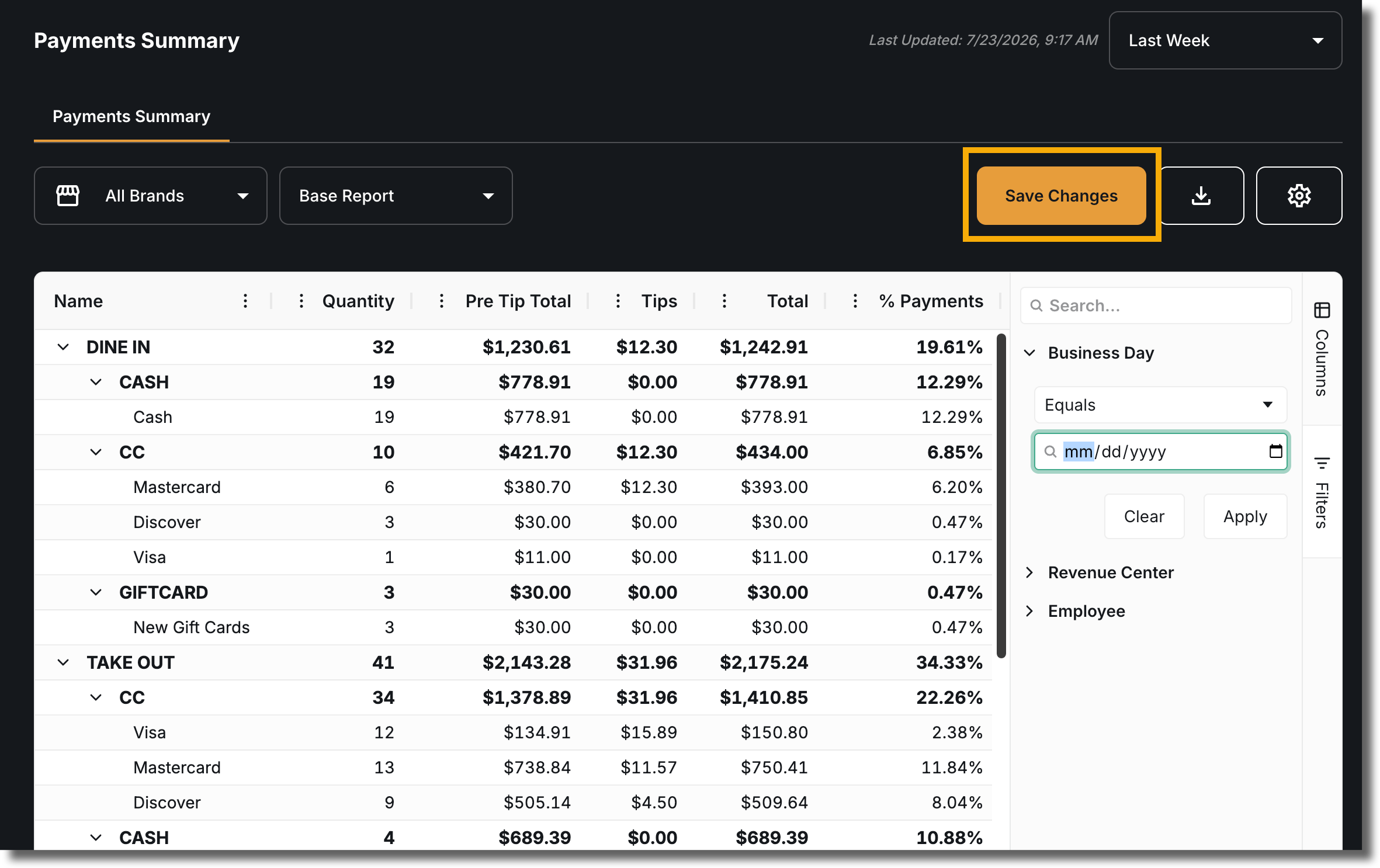1380x868 pixels.
Task: Select the Discover row with $30.00 total
Action: pos(513,522)
